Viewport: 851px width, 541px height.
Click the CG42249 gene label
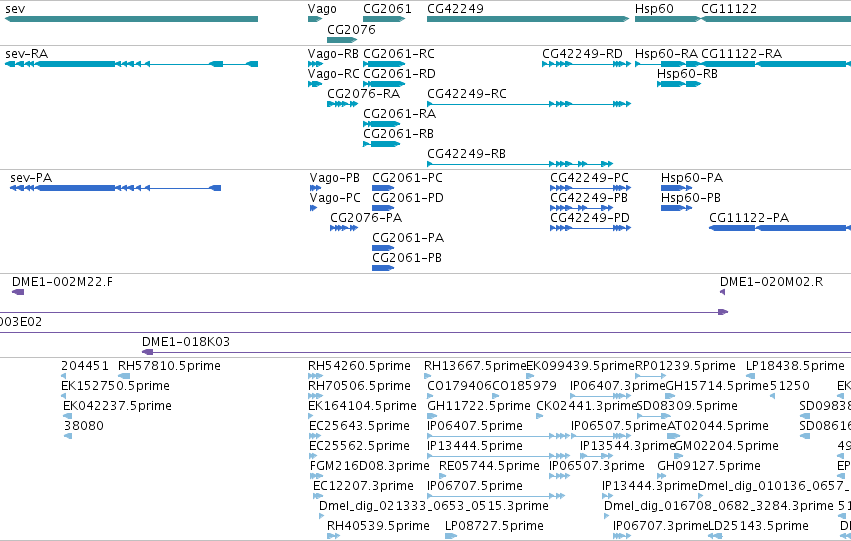[455, 9]
